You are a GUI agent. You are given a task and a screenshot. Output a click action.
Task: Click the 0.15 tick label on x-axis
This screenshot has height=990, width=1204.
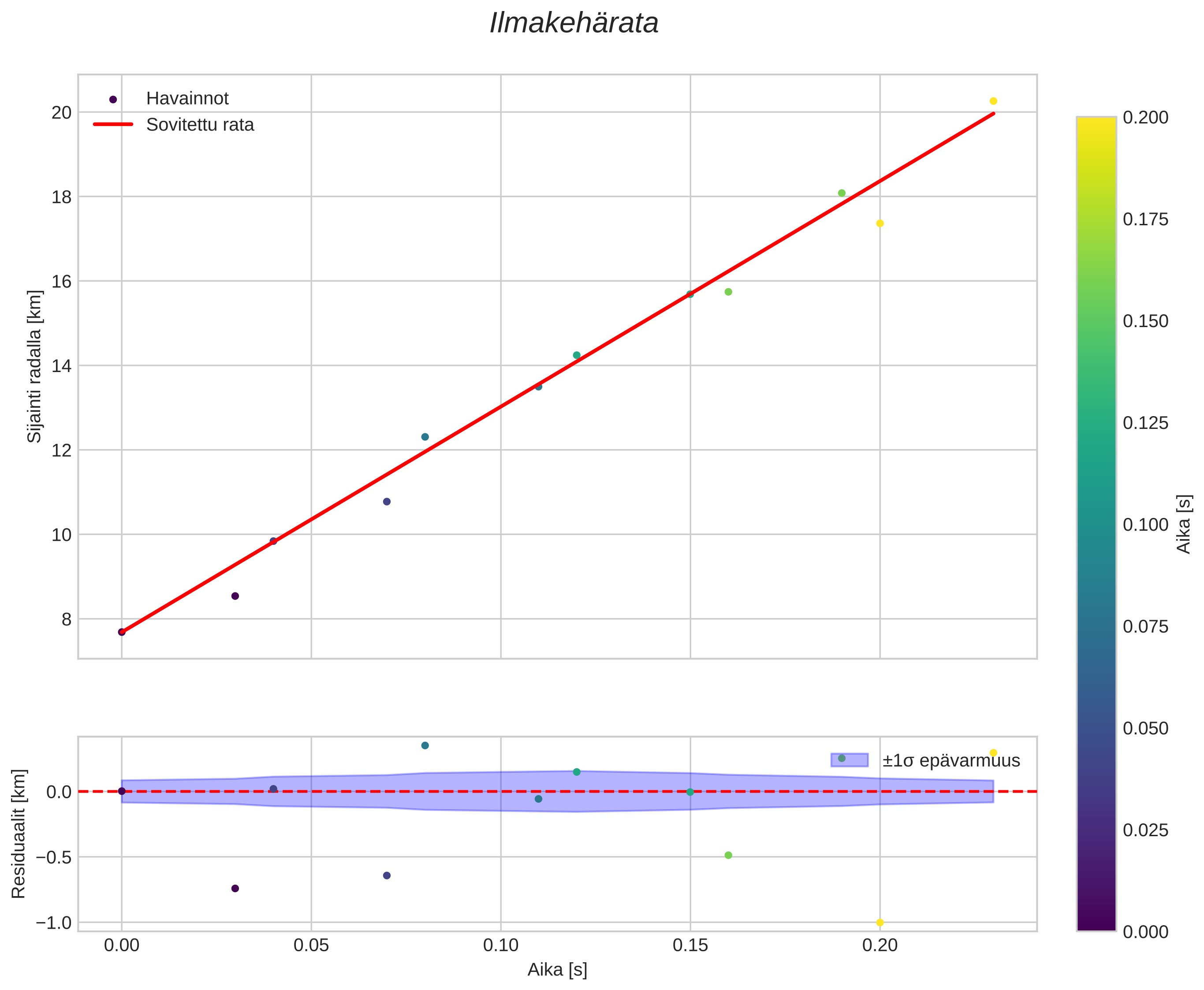click(690, 945)
